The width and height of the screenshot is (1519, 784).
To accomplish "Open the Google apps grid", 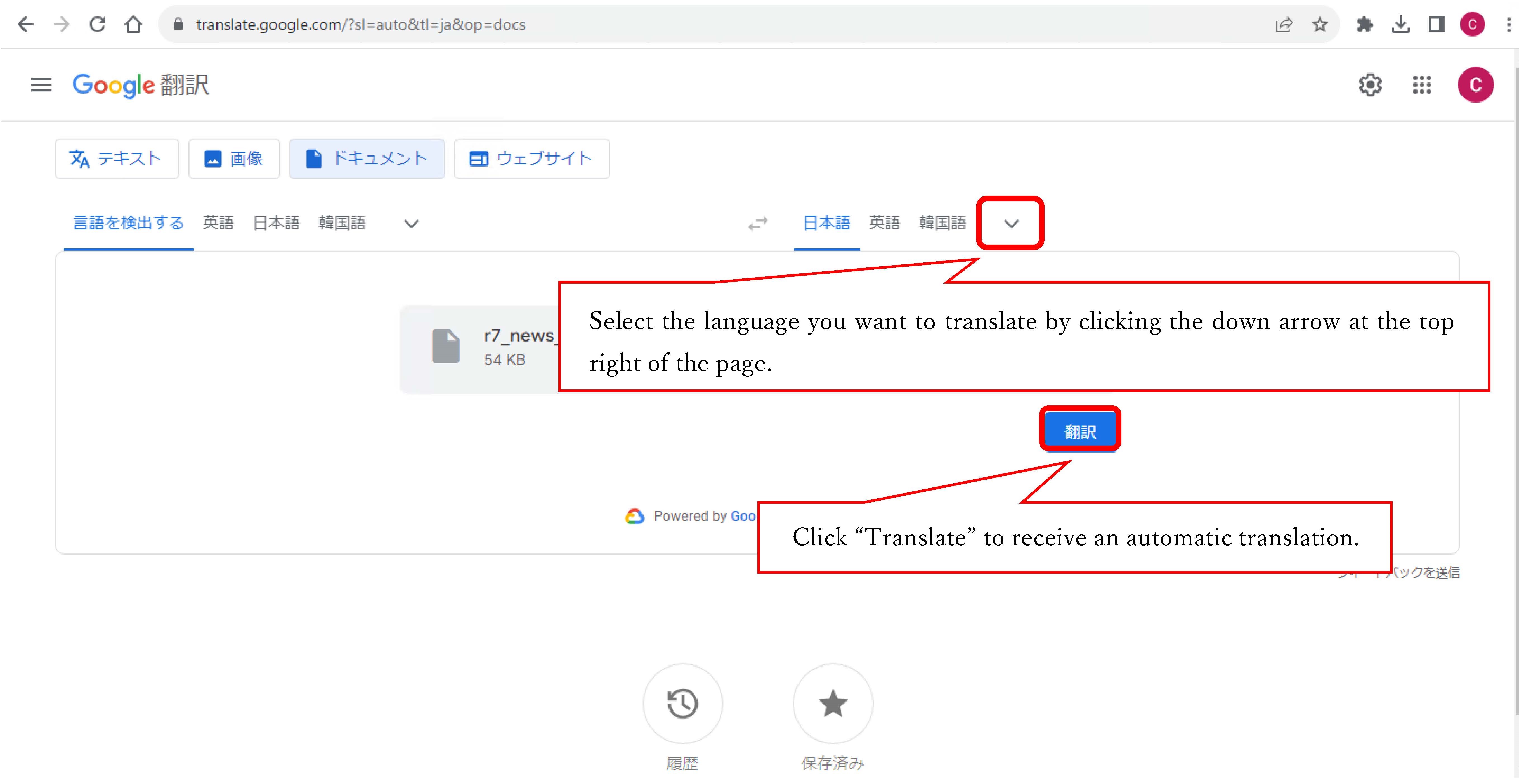I will [x=1422, y=85].
